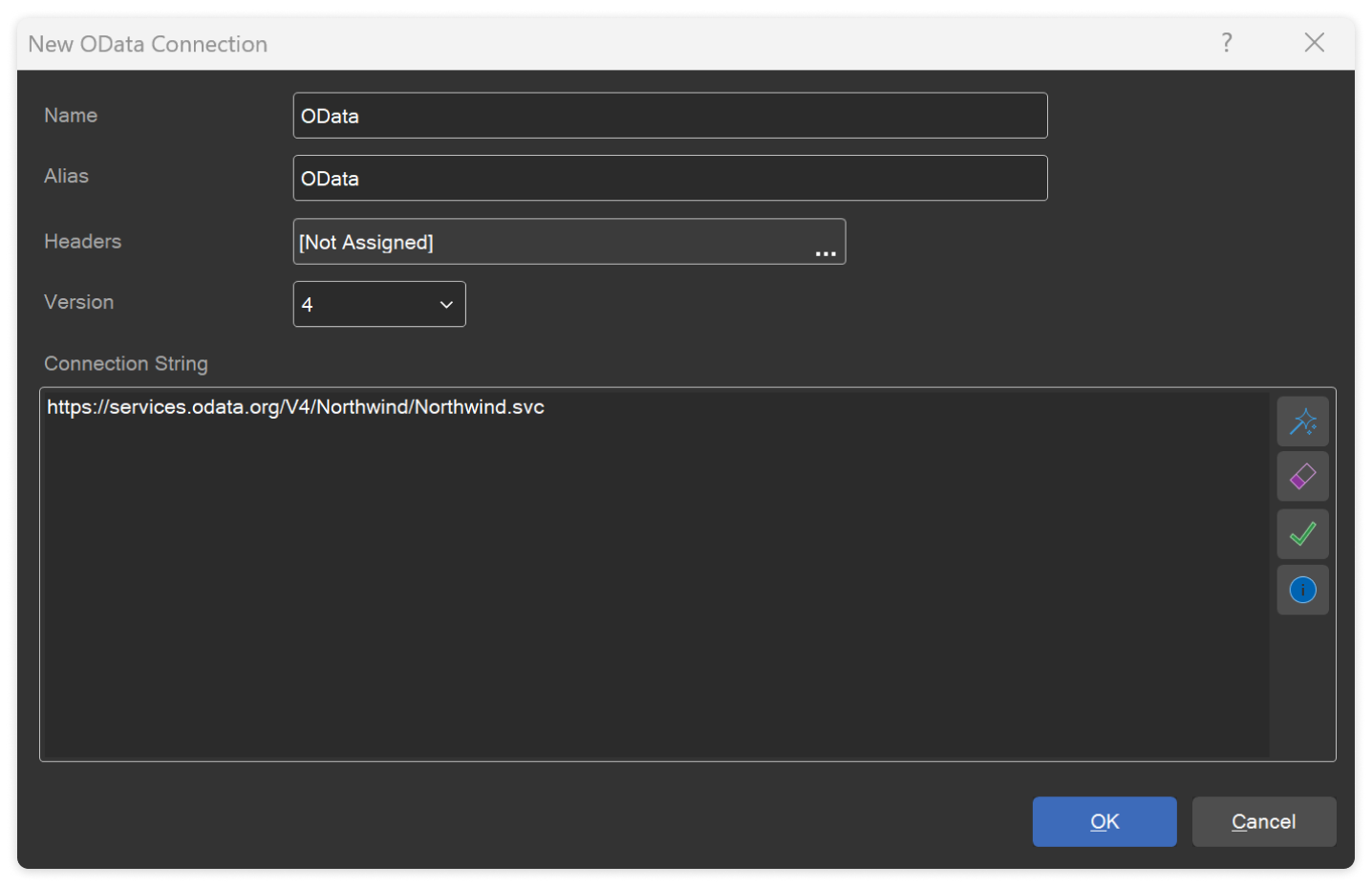Click the Northwind service URL text

pos(295,407)
